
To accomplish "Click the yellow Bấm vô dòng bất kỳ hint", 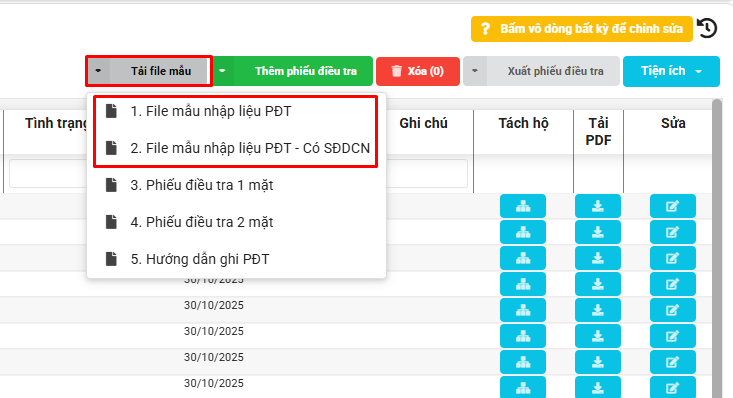I will tap(582, 29).
